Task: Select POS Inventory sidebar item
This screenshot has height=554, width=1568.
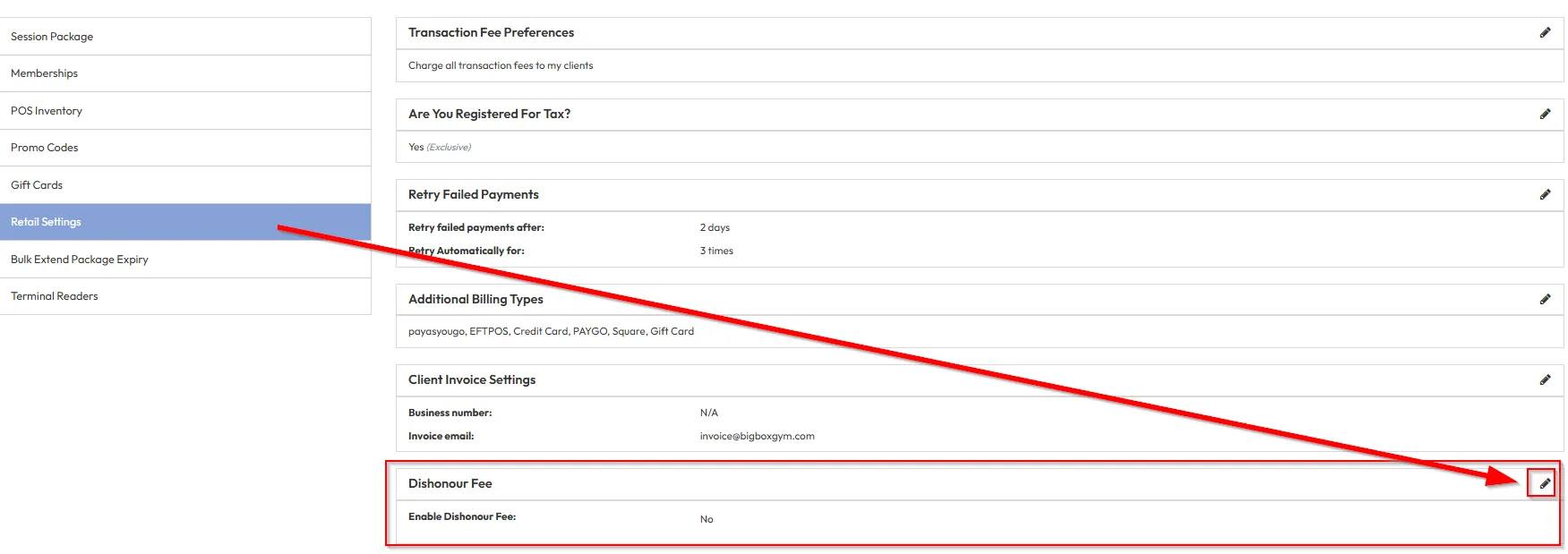Action: point(47,111)
